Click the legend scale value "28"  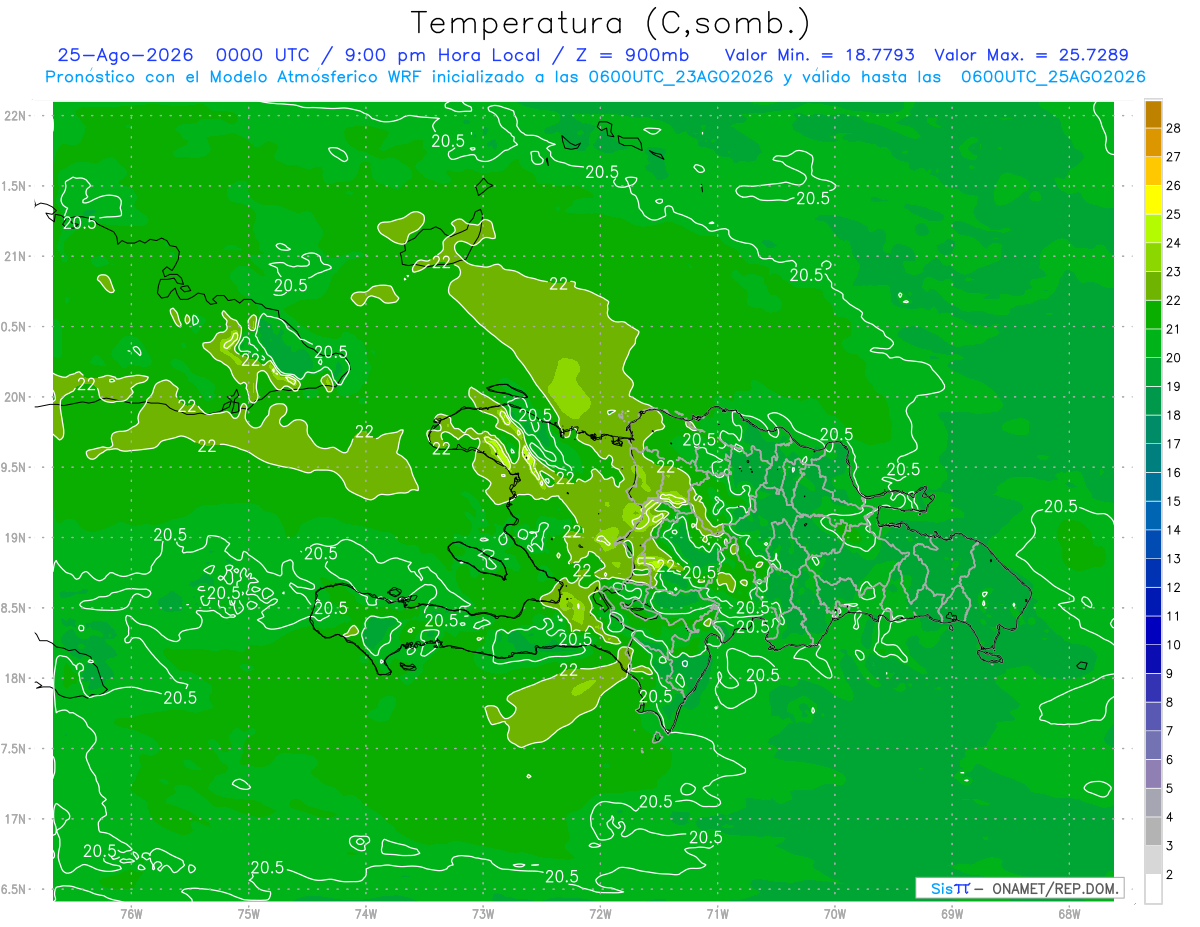pyautogui.click(x=1173, y=128)
